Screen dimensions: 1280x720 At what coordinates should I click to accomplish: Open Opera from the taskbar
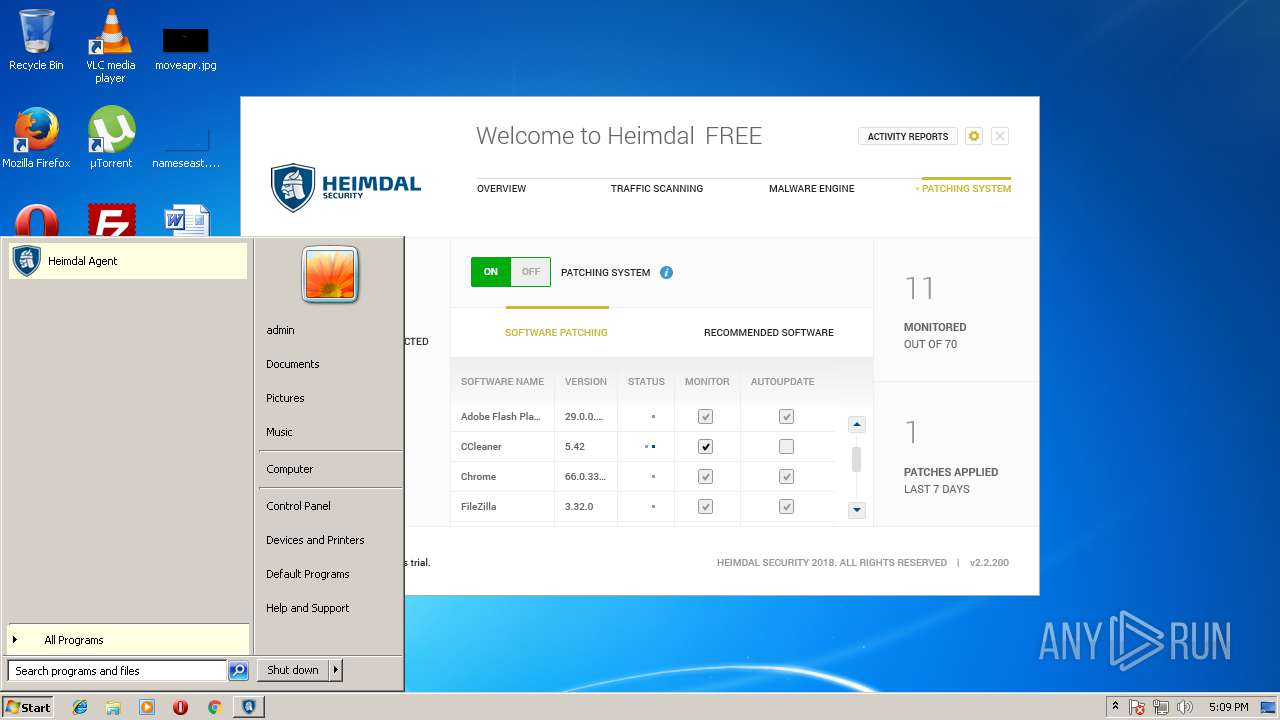[180, 707]
